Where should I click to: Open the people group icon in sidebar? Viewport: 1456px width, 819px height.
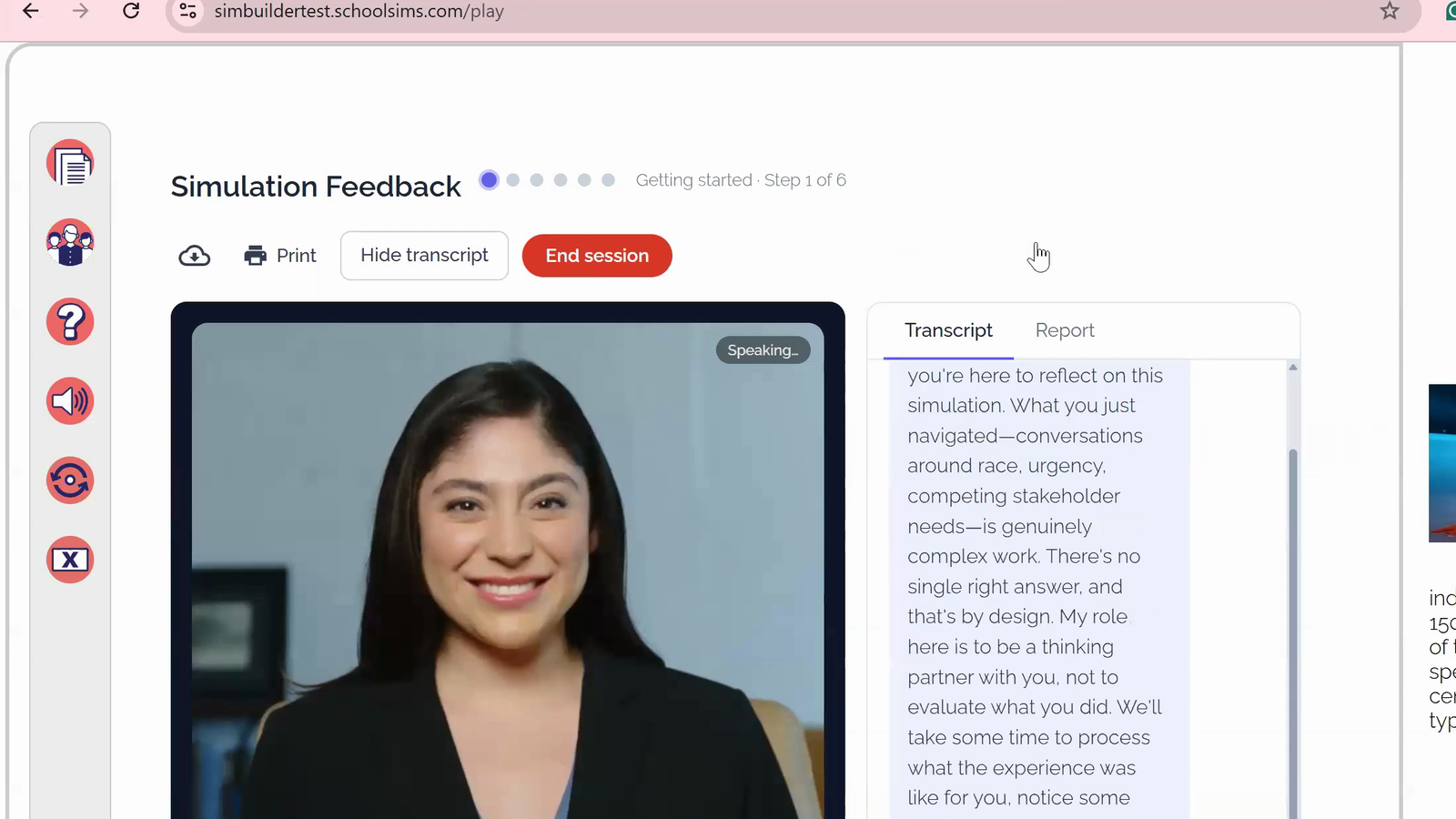coord(70,243)
